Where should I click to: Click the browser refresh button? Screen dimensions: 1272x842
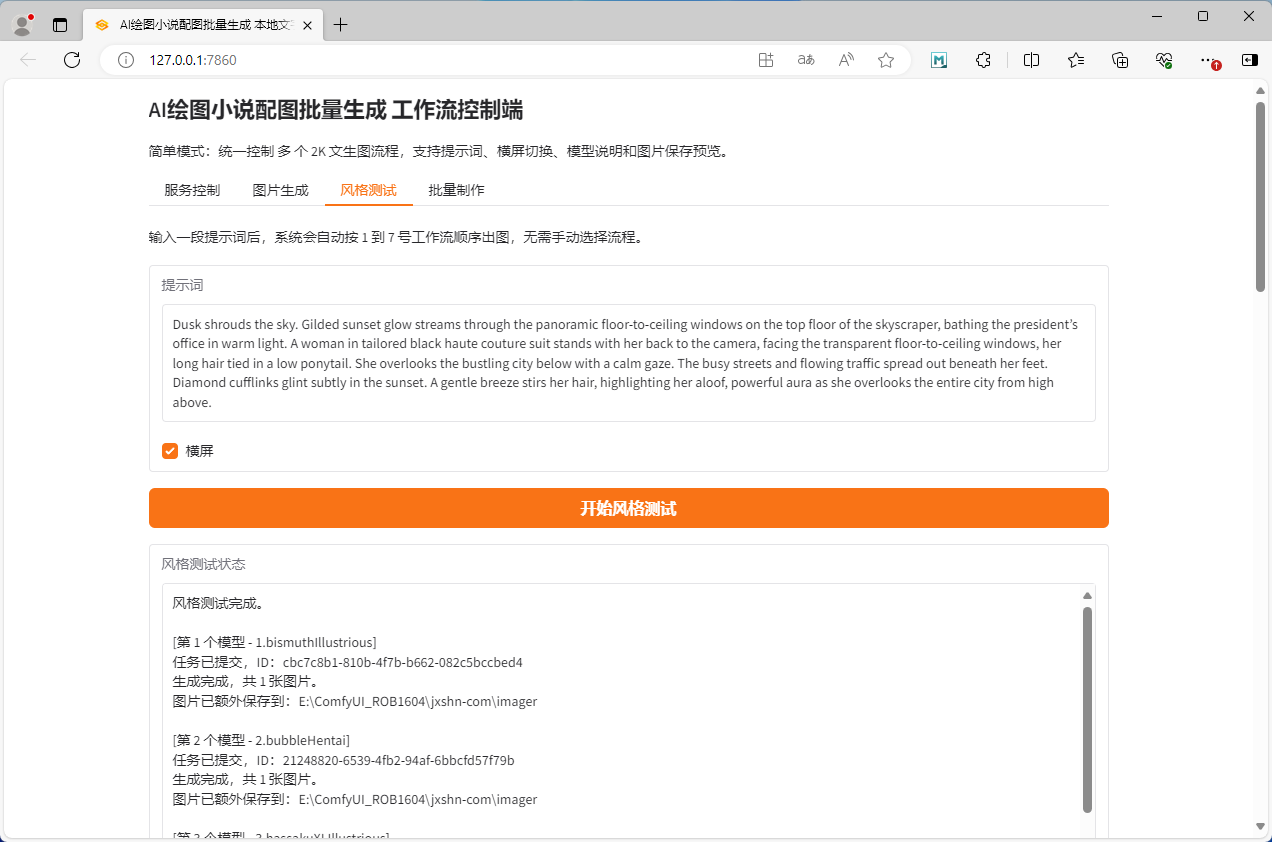click(x=72, y=60)
